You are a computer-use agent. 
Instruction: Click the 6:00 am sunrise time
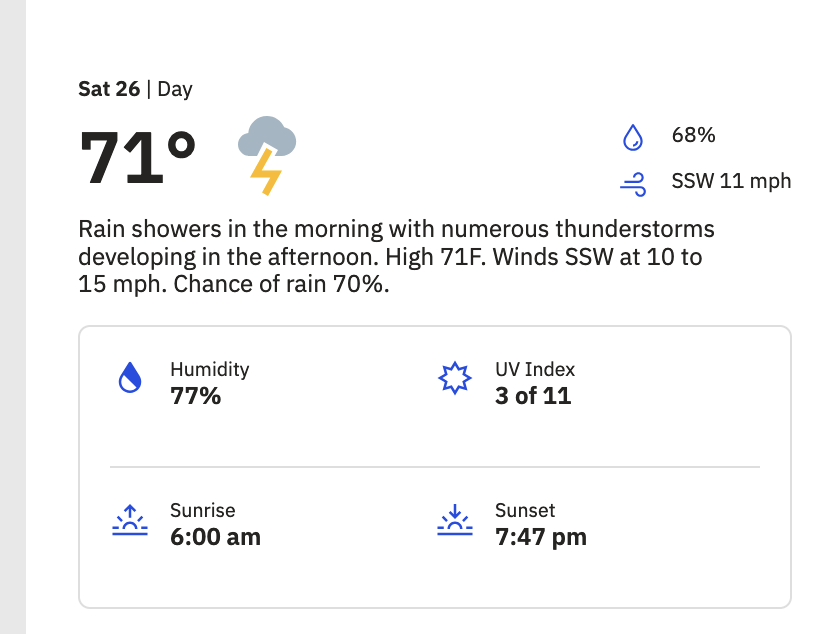click(x=215, y=537)
